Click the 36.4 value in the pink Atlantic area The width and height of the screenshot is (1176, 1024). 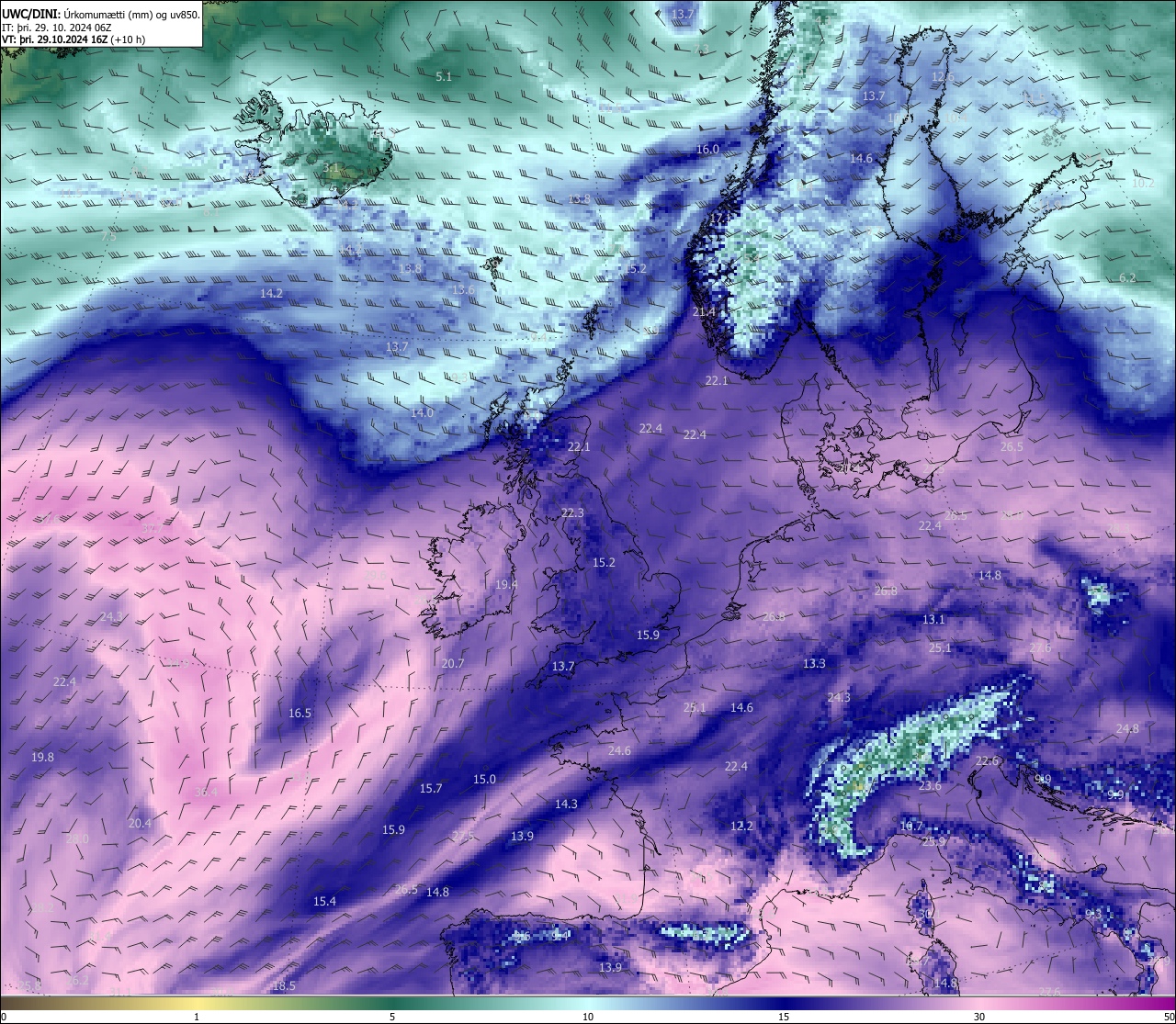(207, 792)
